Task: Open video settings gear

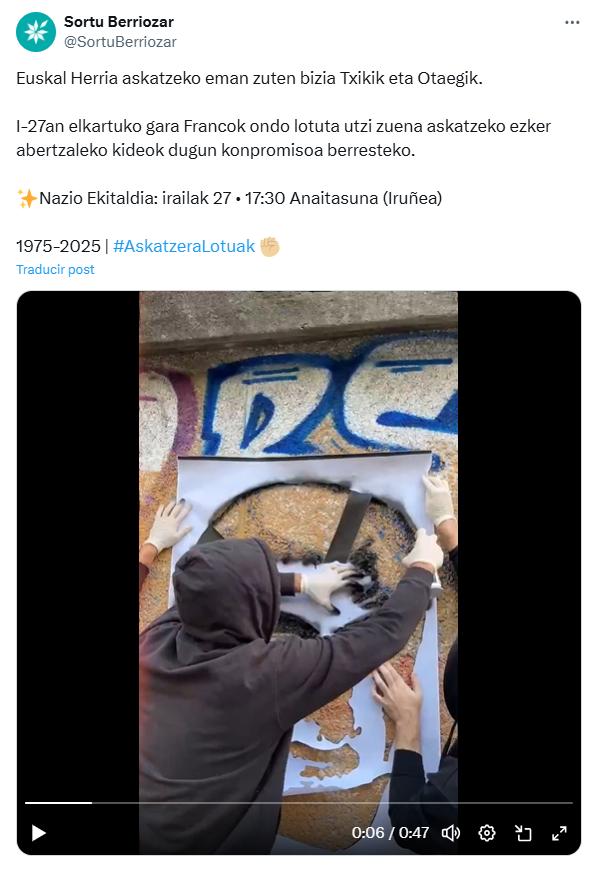Action: (x=487, y=833)
